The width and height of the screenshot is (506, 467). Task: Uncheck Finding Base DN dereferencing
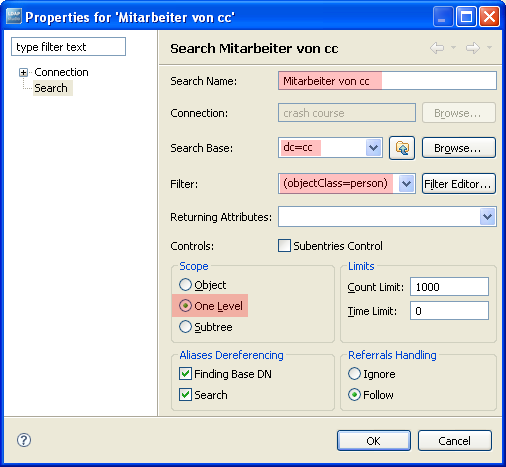tap(185, 374)
